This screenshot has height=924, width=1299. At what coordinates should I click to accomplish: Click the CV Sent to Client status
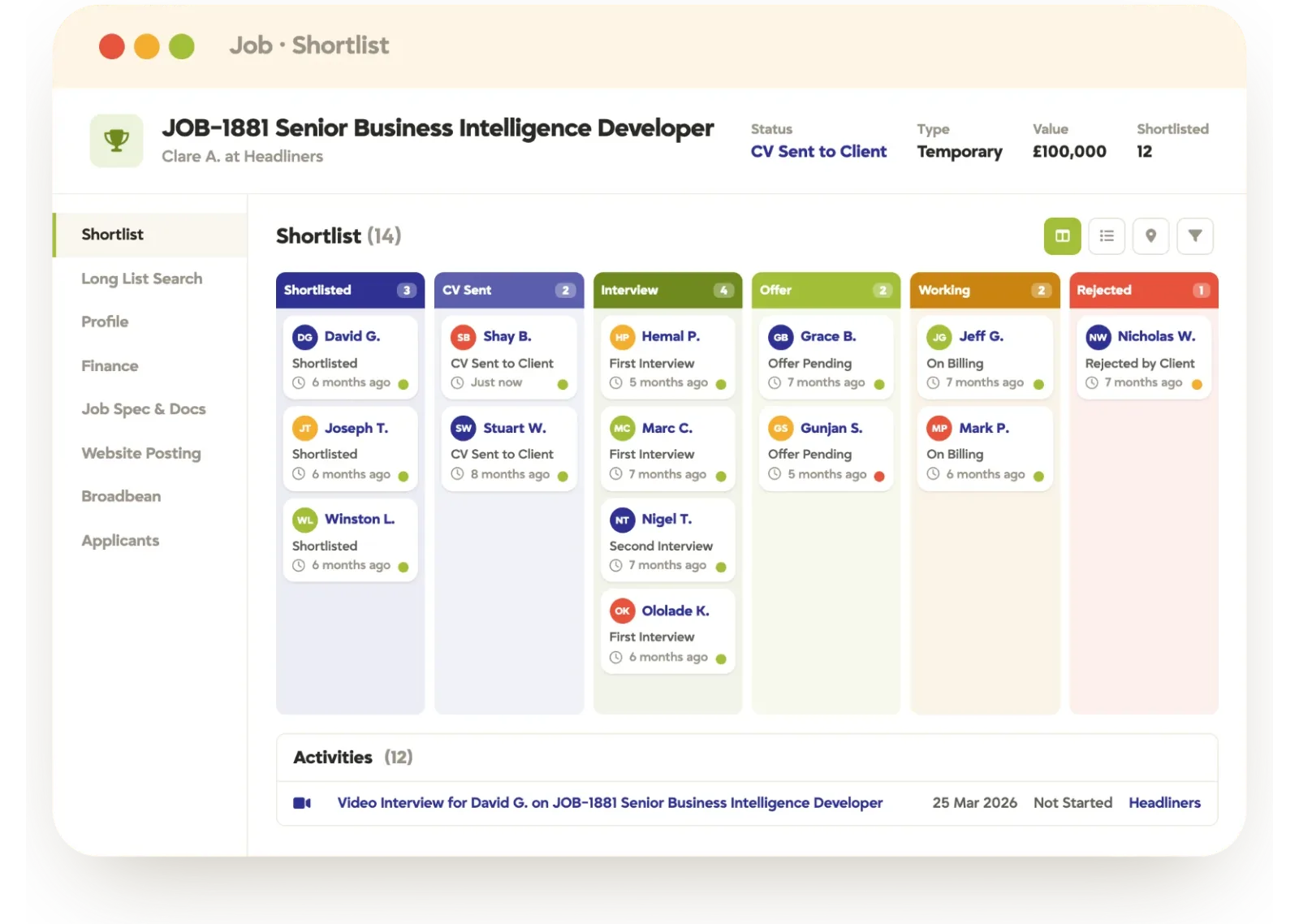click(818, 152)
